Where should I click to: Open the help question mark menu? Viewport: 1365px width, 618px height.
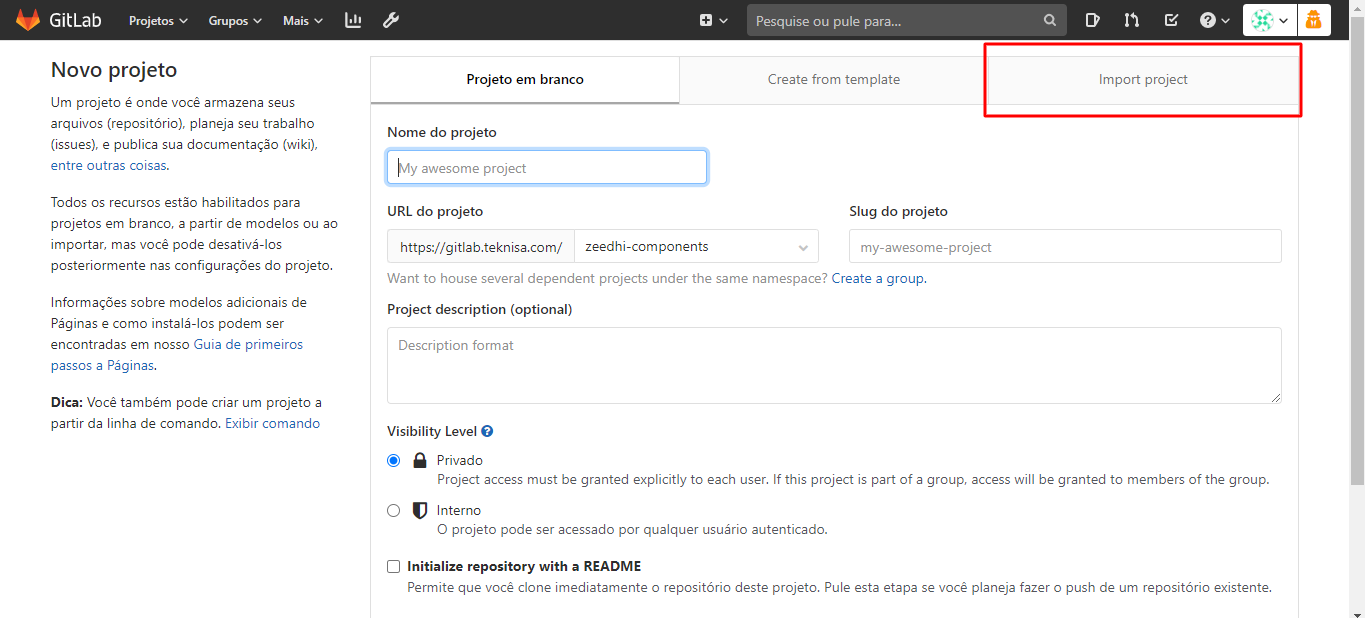1215,20
